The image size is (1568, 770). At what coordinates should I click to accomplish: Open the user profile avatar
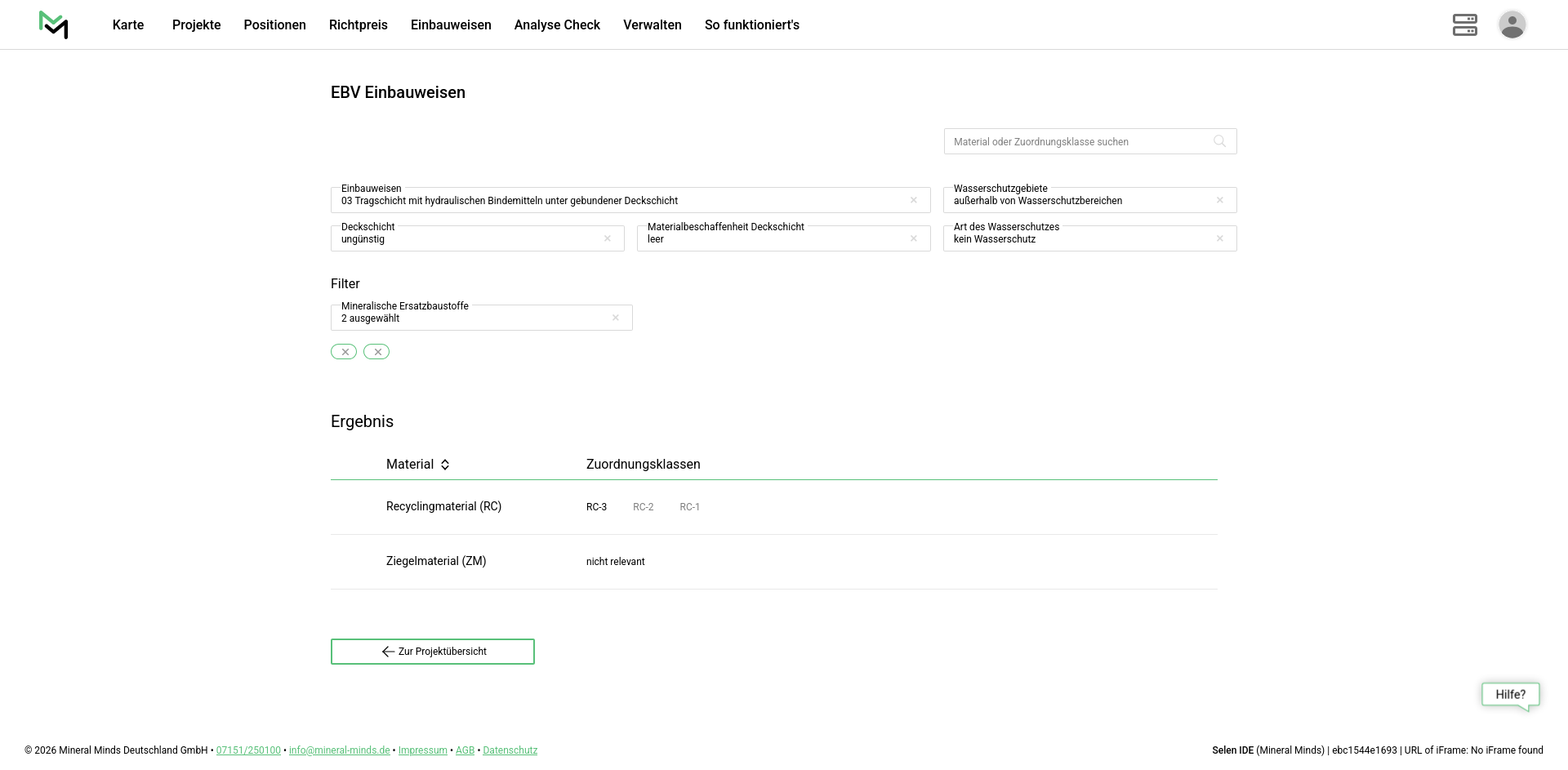pyautogui.click(x=1512, y=24)
